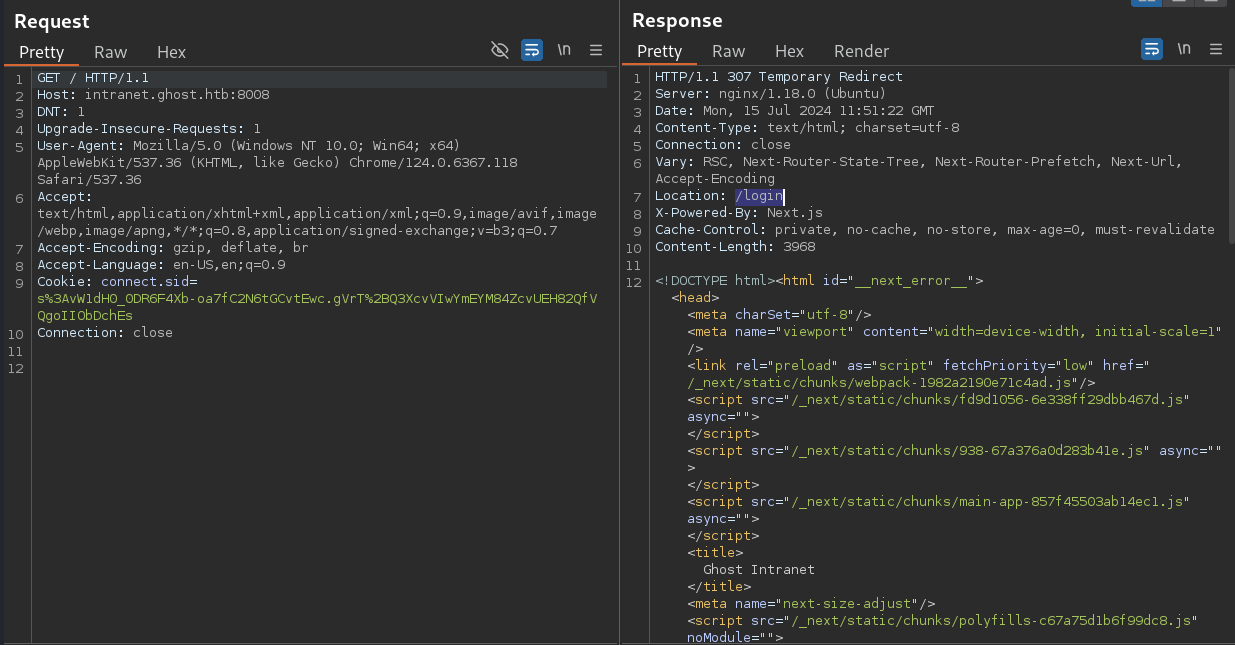Switch to the Pretty tab in Request
Viewport: 1235px width, 645px height.
[x=41, y=52]
